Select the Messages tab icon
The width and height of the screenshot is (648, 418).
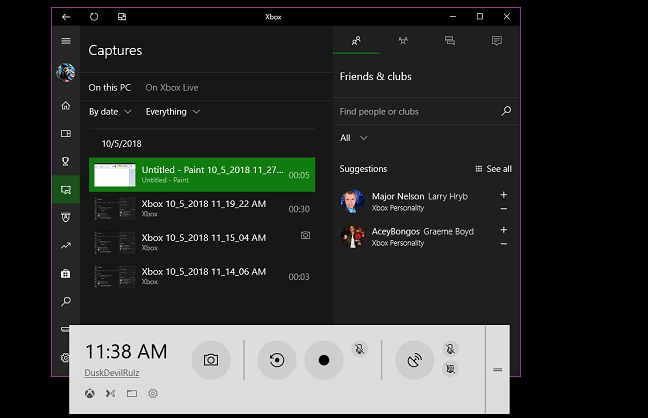(x=450, y=41)
